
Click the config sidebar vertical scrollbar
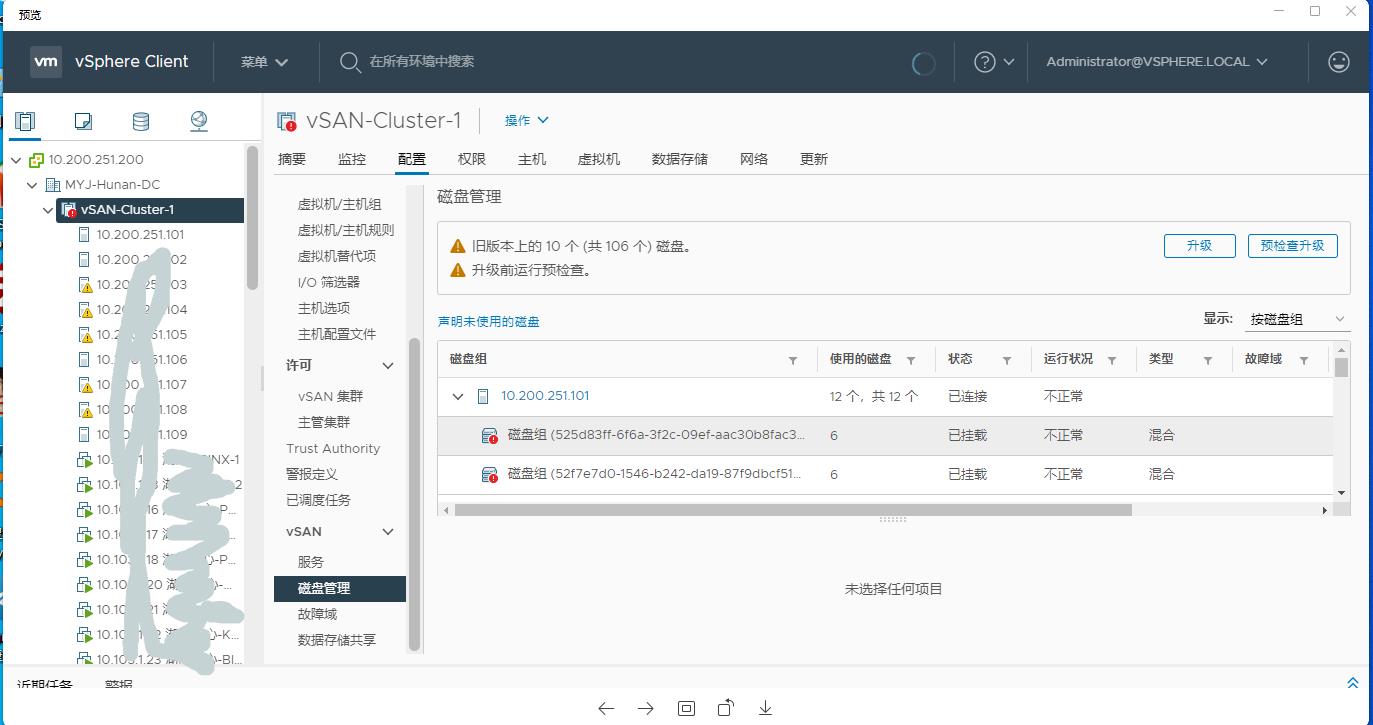click(x=415, y=495)
